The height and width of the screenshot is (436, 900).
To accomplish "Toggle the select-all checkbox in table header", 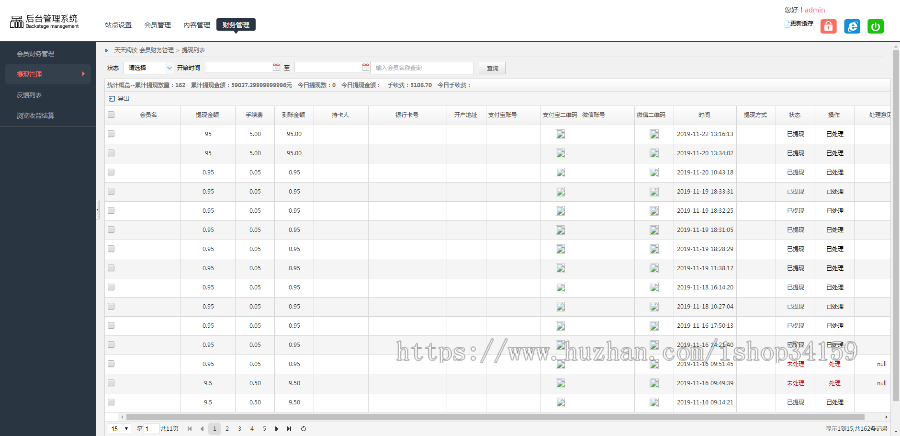I will 111,115.
